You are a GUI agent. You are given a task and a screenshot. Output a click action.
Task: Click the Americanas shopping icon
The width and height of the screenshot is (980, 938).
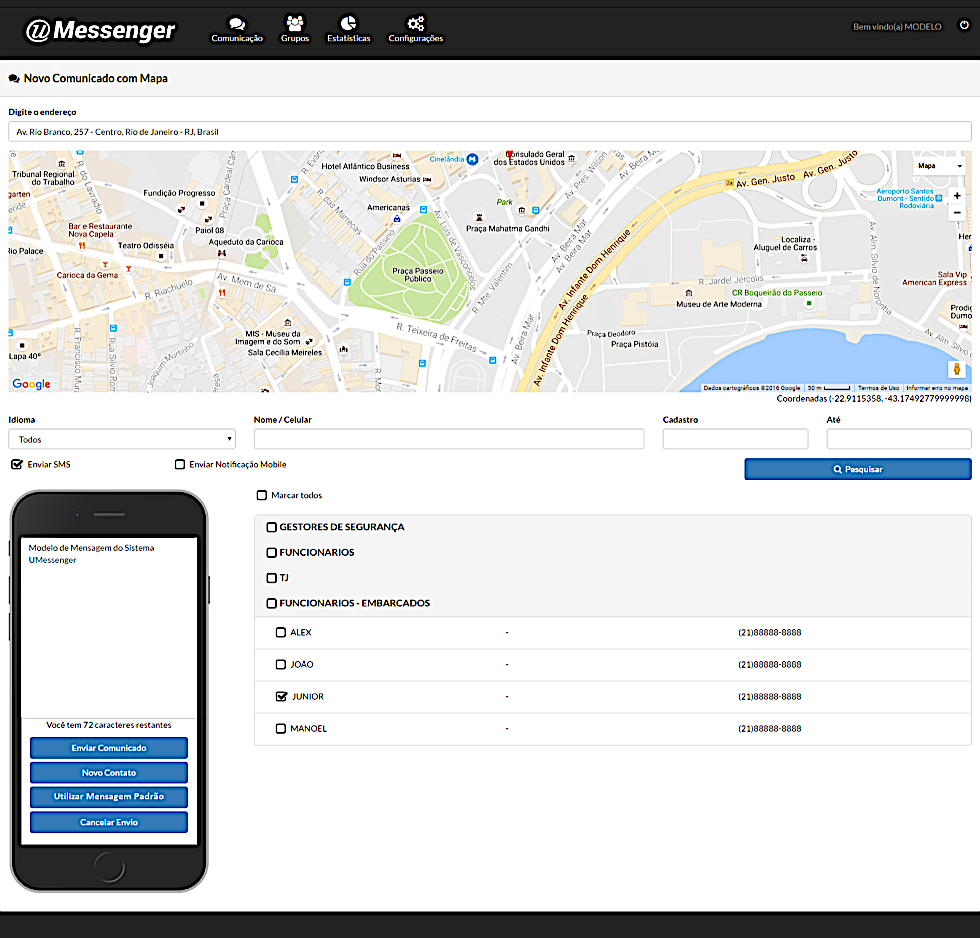396,219
